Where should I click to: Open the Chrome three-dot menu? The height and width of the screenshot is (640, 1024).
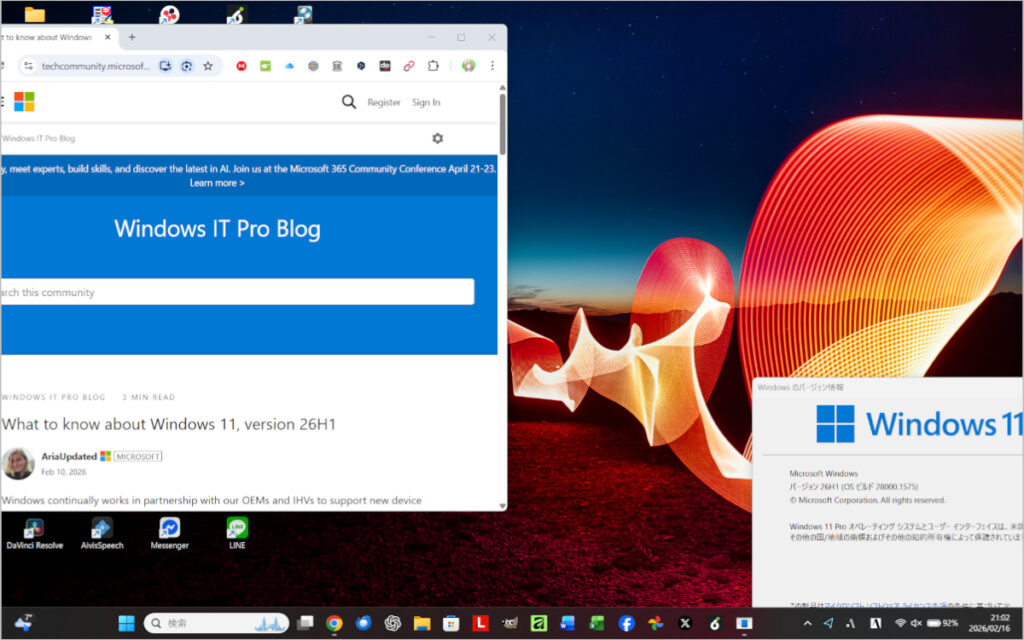(492, 66)
